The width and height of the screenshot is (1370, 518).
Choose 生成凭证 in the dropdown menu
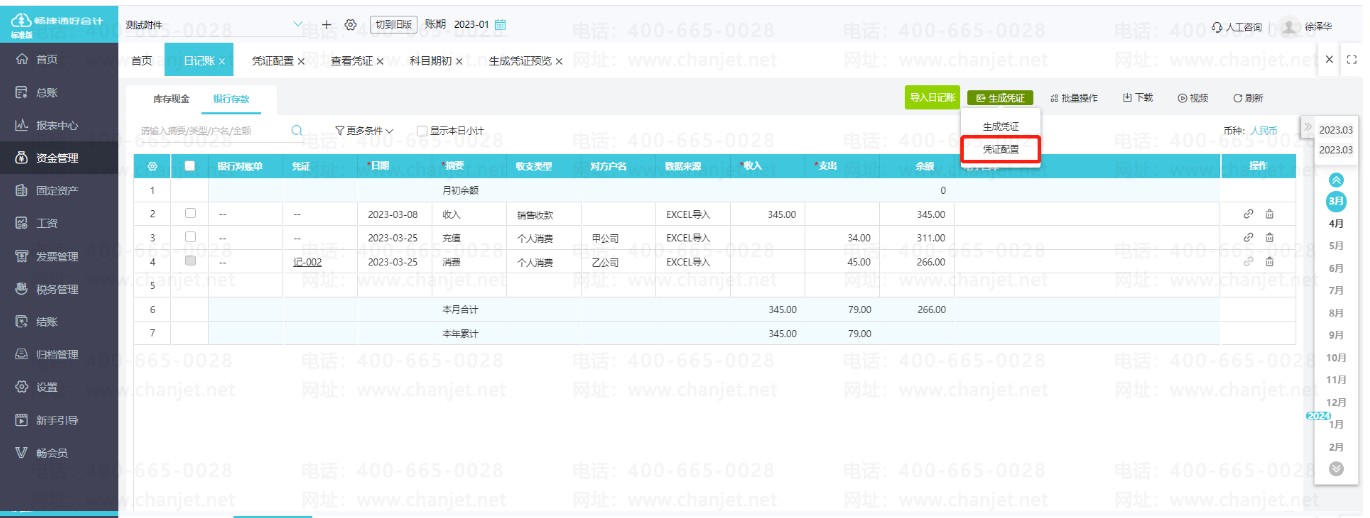tap(1000, 127)
